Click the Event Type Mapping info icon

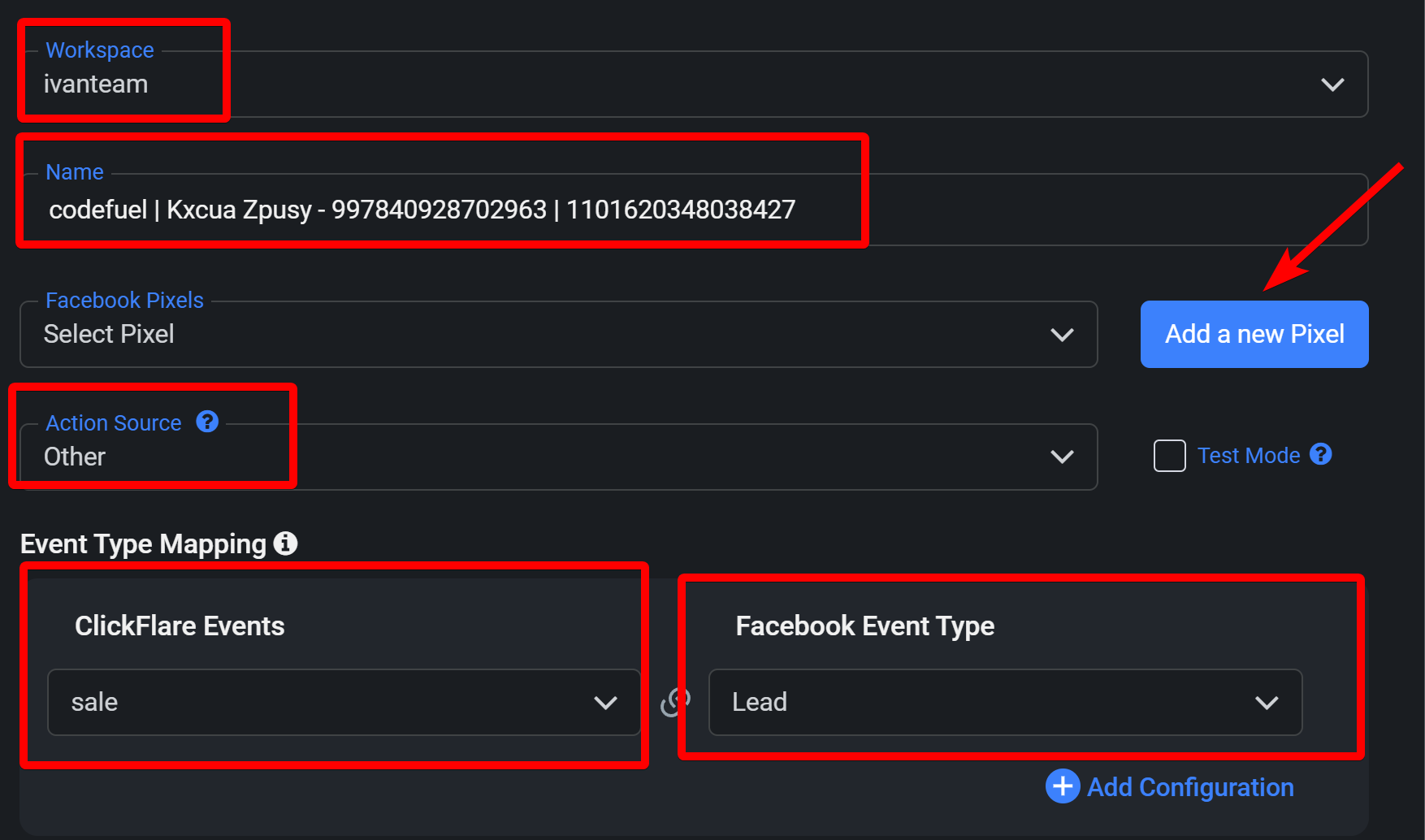click(285, 543)
